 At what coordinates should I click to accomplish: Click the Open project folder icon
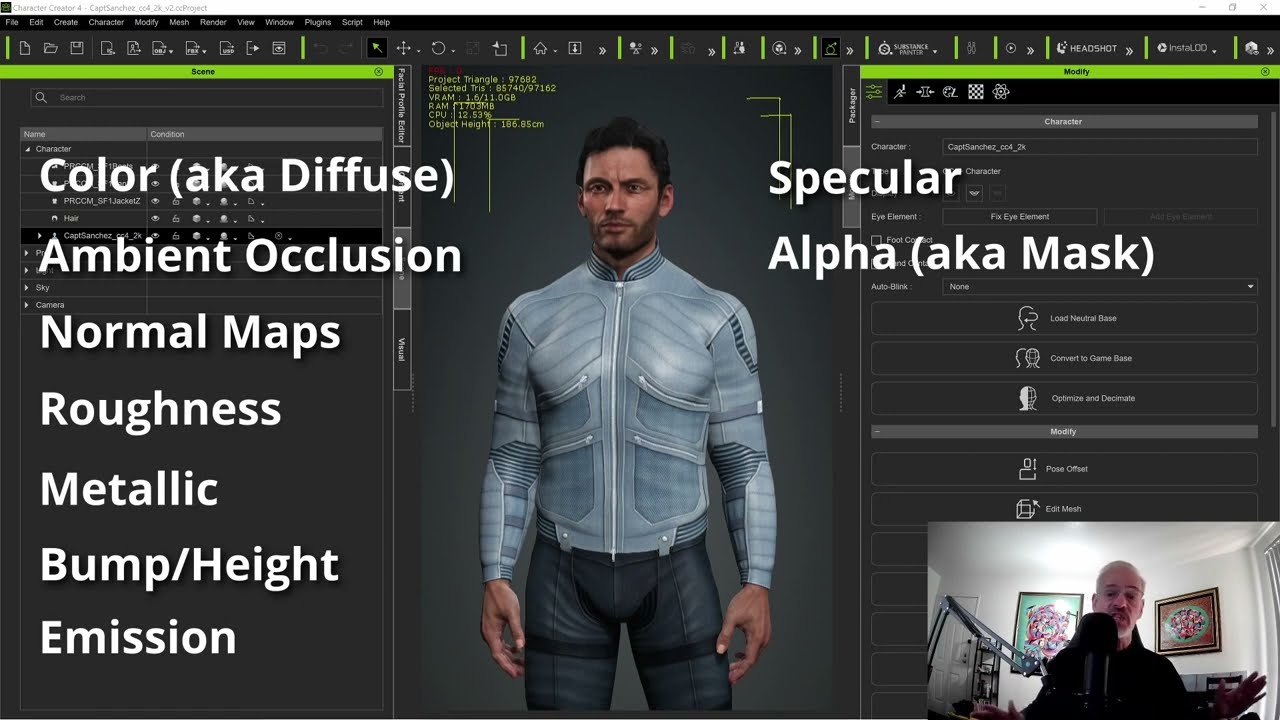point(51,48)
